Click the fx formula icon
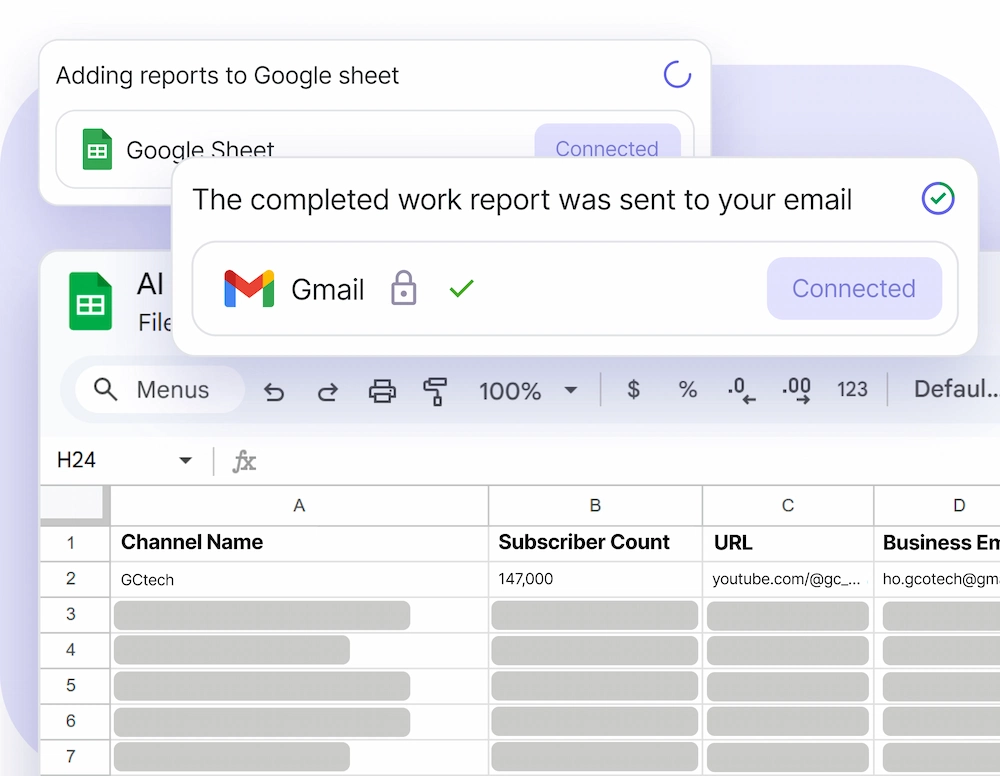 (x=244, y=461)
